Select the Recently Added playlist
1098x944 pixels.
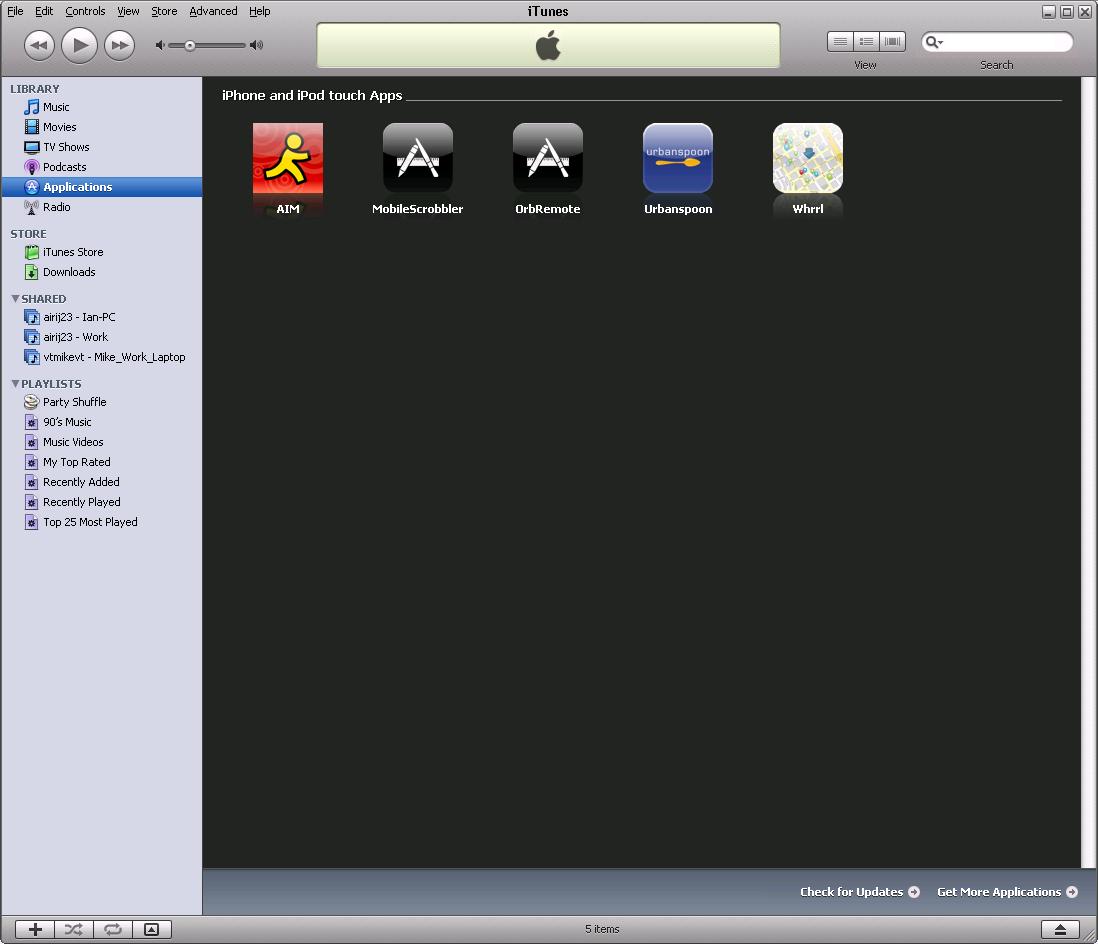(102, 482)
